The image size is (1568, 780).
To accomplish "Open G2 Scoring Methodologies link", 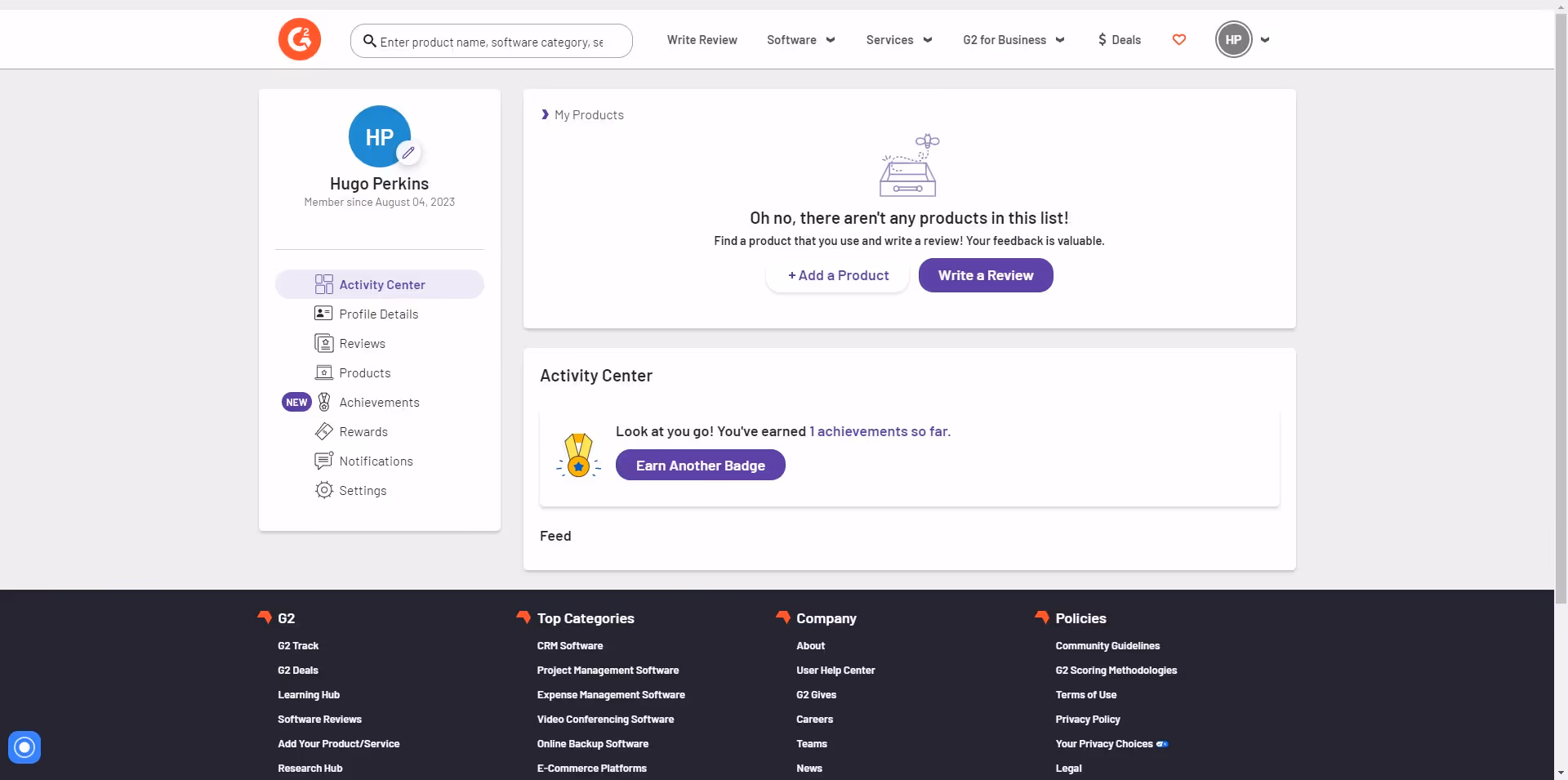I will [x=1116, y=670].
